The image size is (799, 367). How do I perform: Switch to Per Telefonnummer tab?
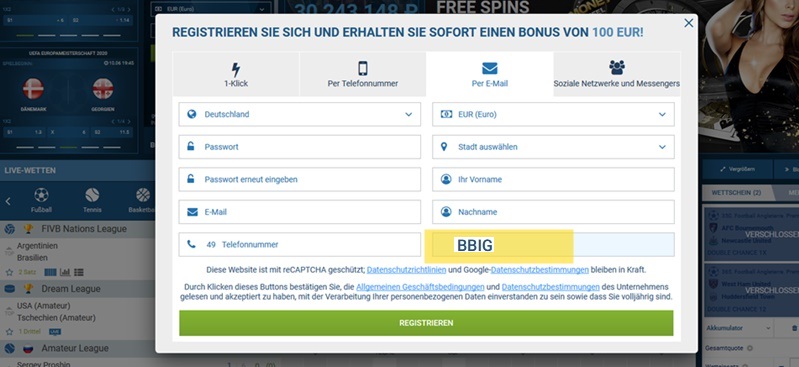tap(362, 74)
